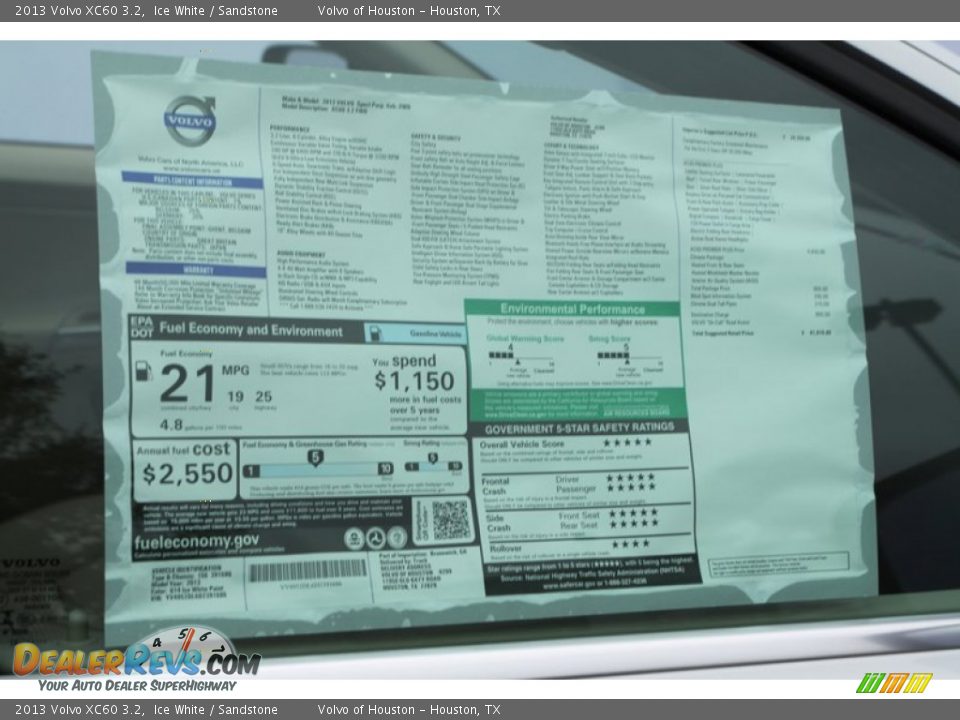Select the blue Parts Content Information header
The width and height of the screenshot is (960, 720).
tap(193, 180)
